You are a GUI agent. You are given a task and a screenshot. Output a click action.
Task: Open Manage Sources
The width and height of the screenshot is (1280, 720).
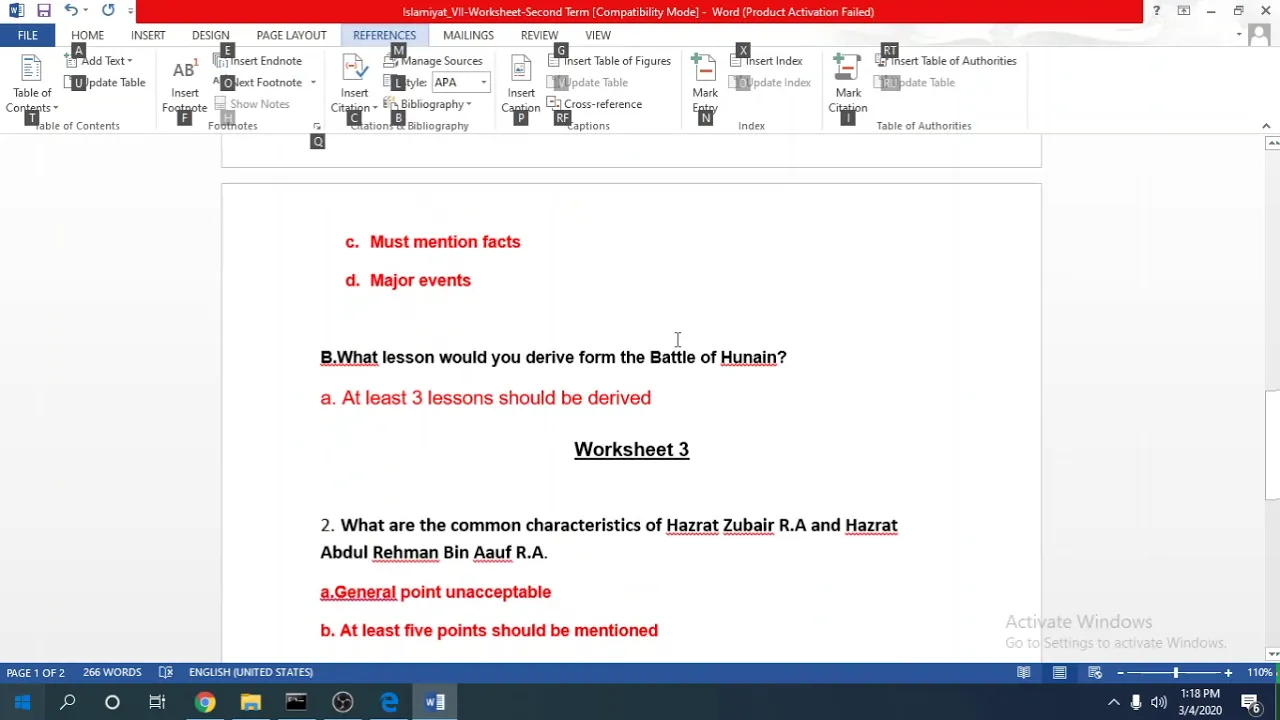pyautogui.click(x=433, y=61)
